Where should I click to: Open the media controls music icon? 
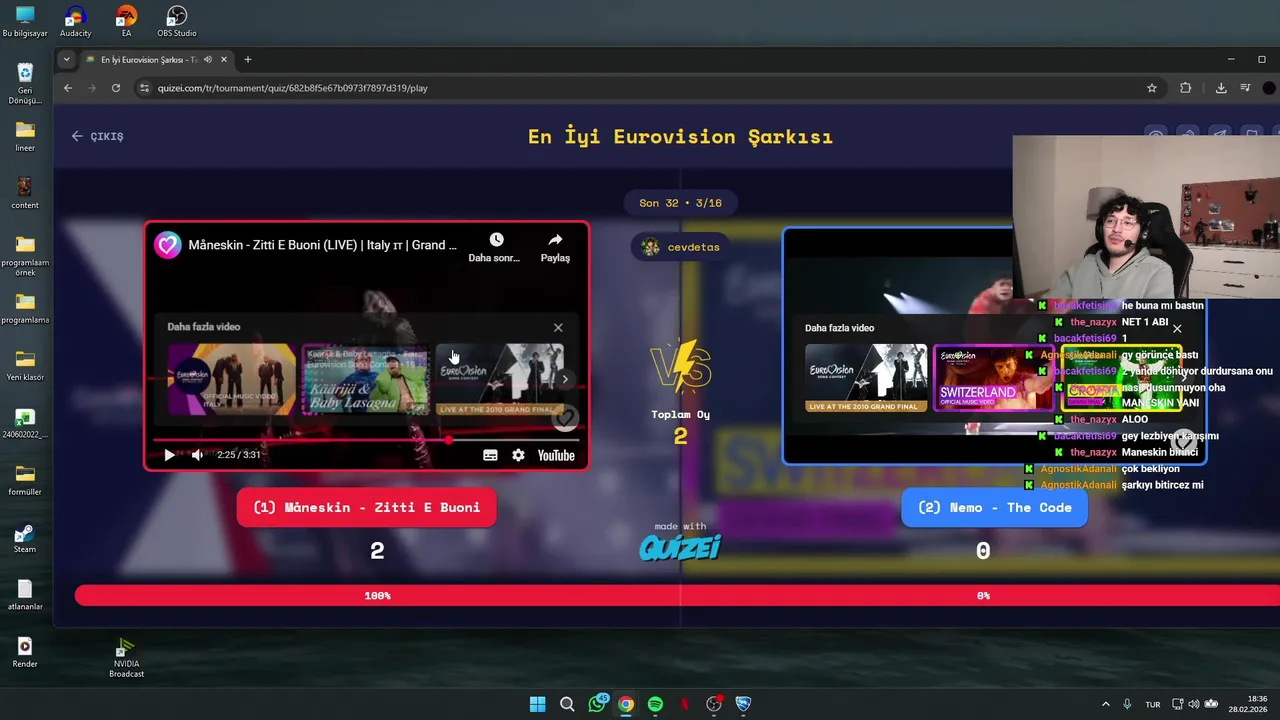(1245, 88)
